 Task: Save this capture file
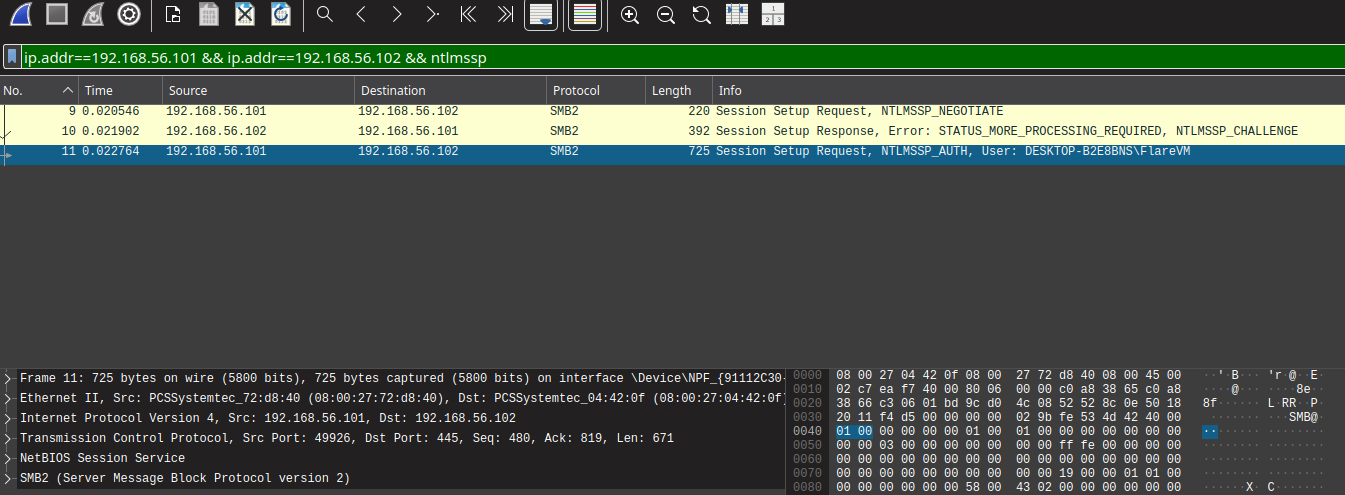point(209,14)
